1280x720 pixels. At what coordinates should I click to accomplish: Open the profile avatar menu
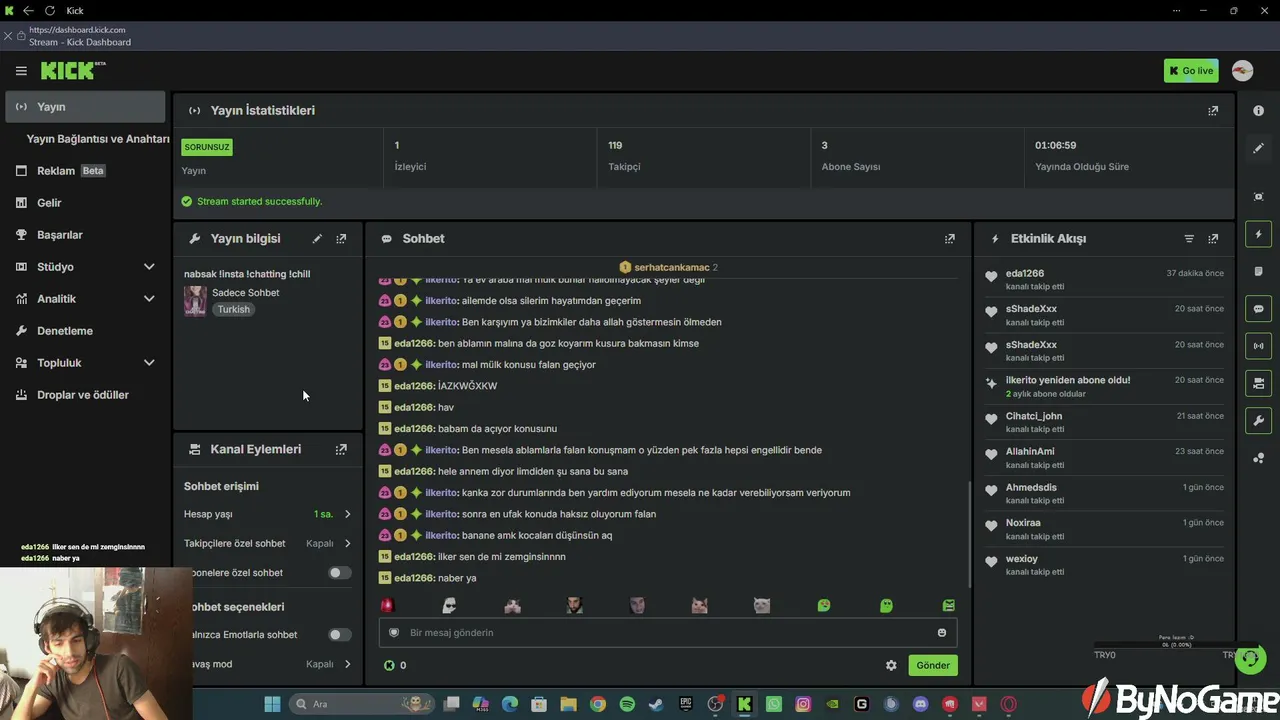pyautogui.click(x=1242, y=71)
